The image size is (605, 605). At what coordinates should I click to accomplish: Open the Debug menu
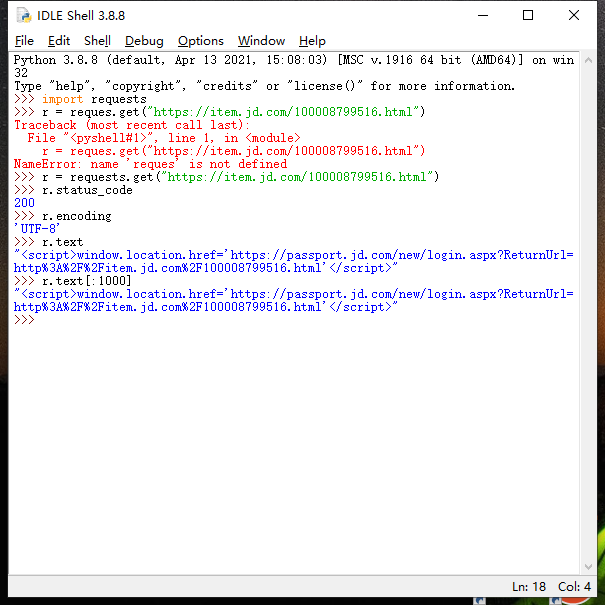[x=144, y=41]
